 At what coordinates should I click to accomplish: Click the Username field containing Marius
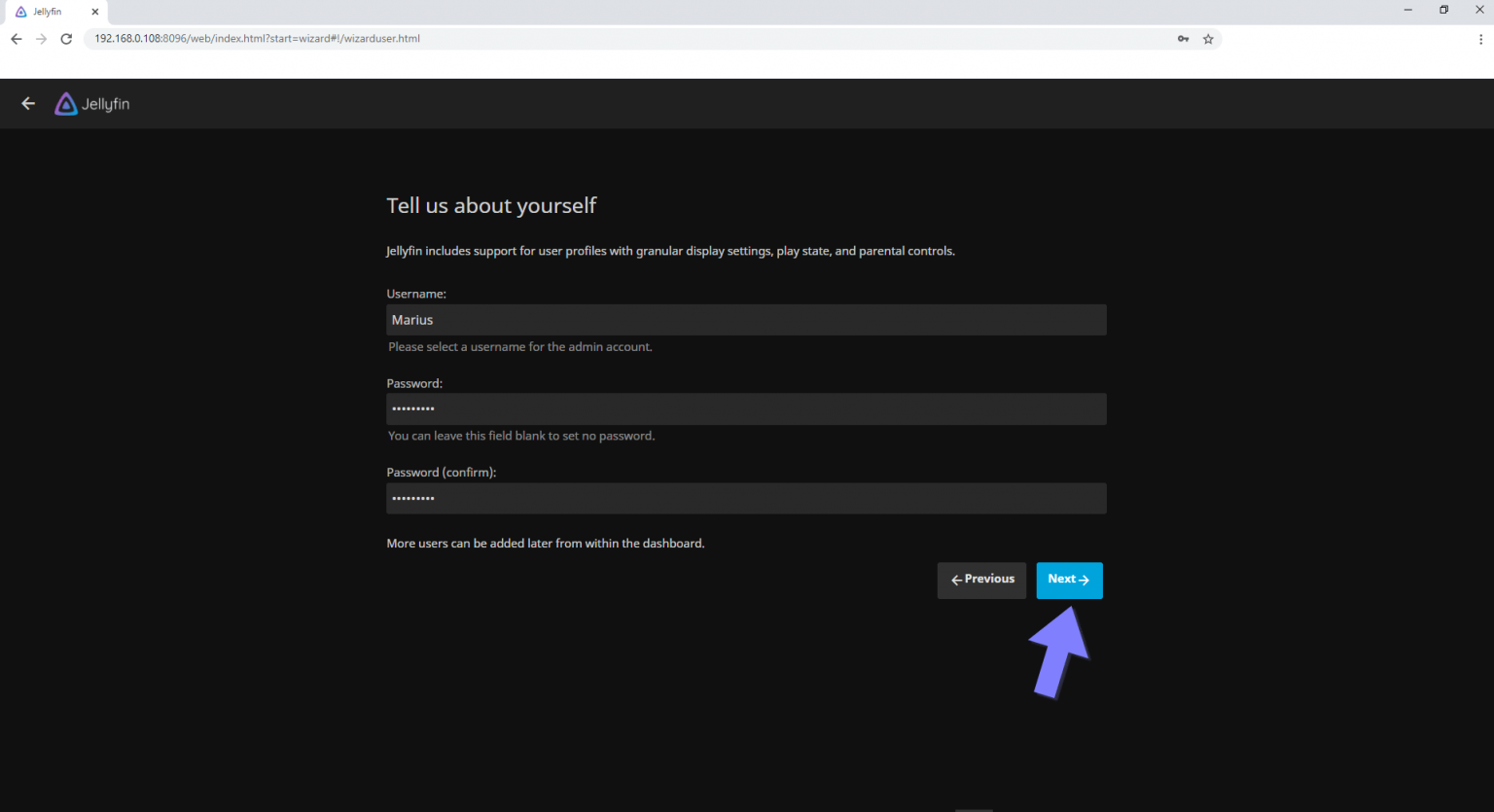(x=746, y=320)
